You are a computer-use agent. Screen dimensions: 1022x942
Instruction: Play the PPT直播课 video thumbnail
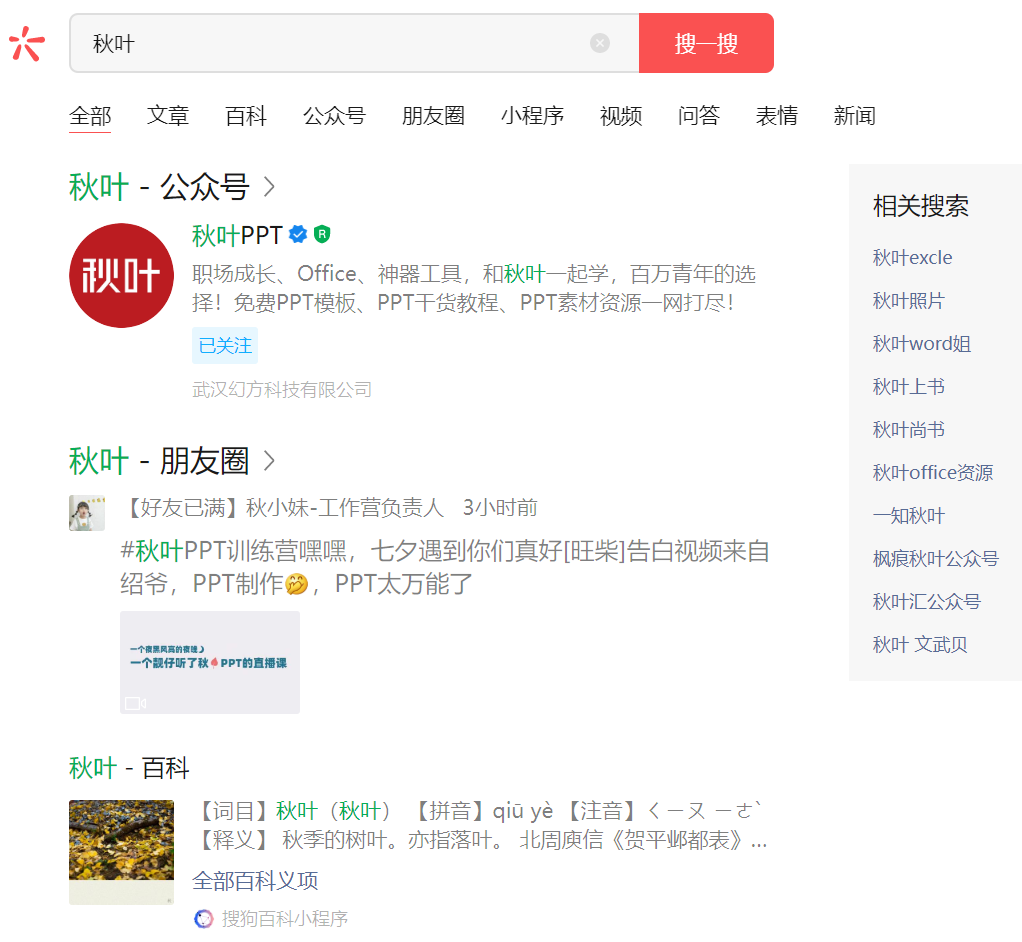click(210, 662)
